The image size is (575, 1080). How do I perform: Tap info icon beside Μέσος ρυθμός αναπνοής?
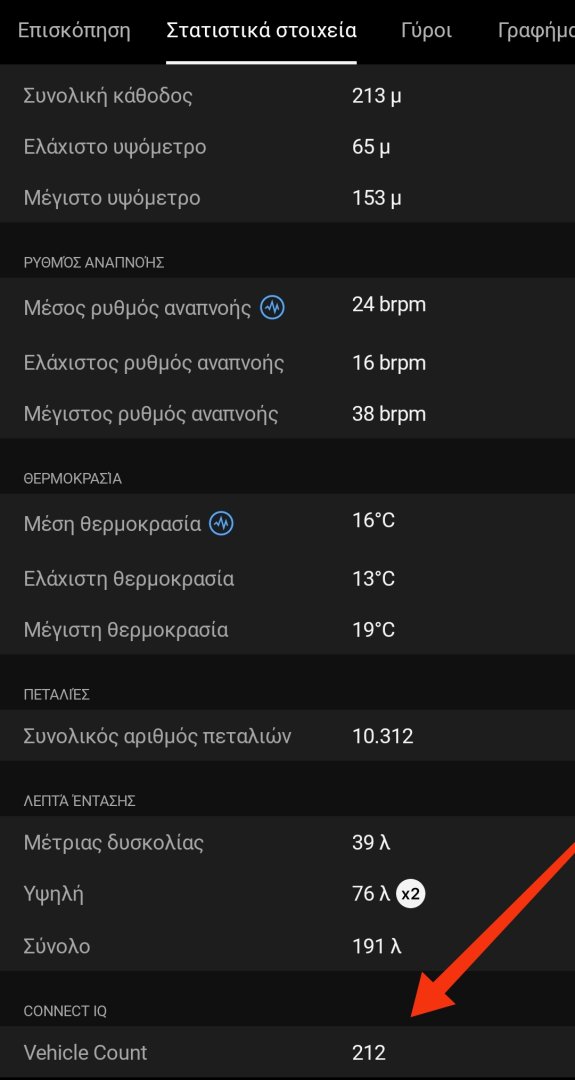[273, 307]
